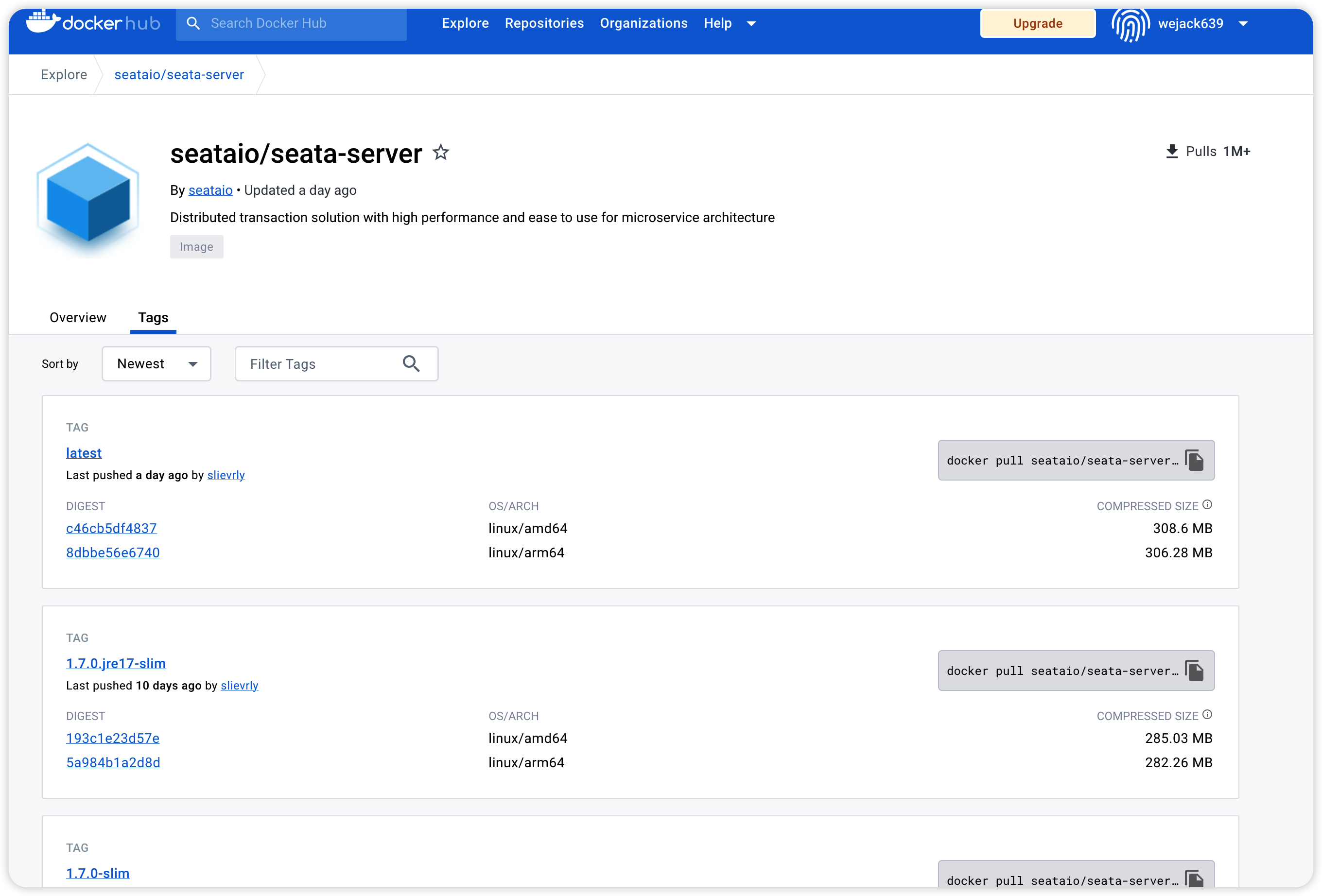The height and width of the screenshot is (896, 1322).
Task: Click the wejack639 fingerprint avatar
Action: (x=1131, y=24)
